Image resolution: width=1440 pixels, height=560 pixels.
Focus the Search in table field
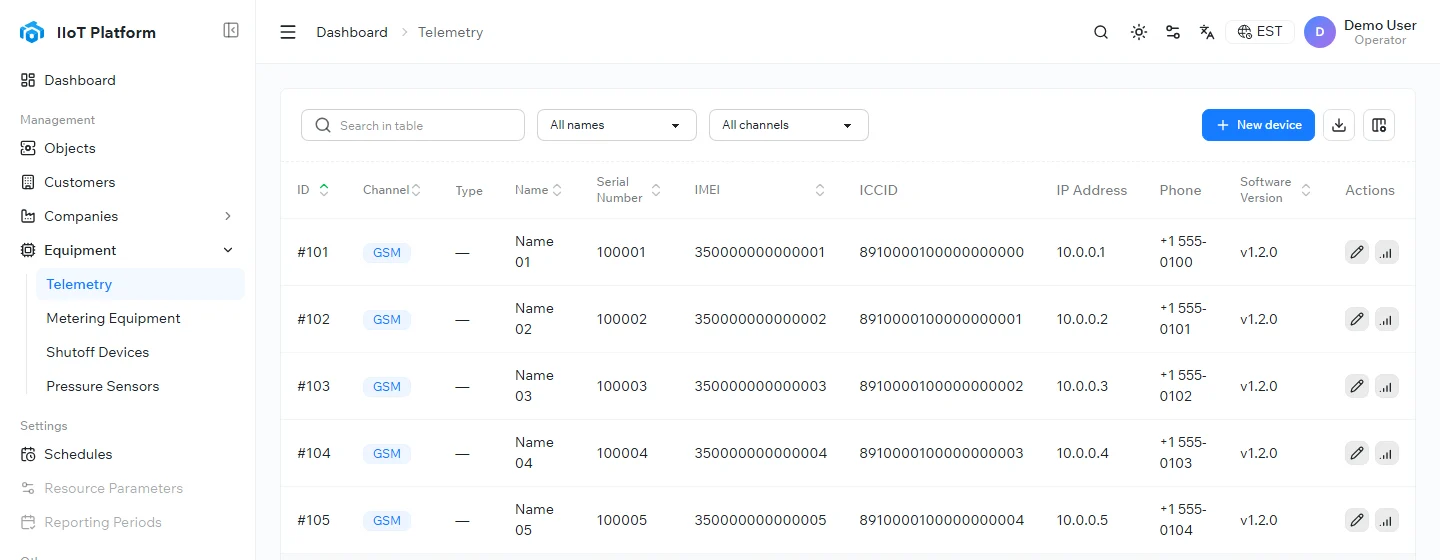413,125
